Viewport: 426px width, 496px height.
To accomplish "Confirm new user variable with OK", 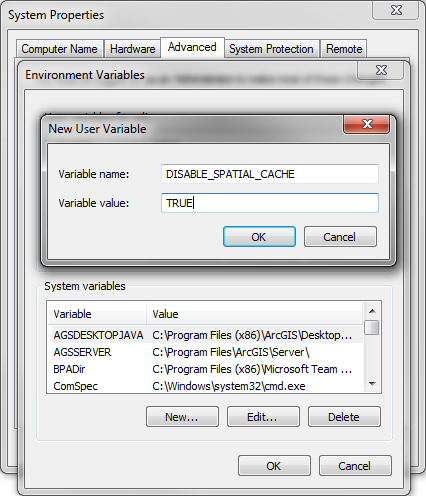I will 259,237.
